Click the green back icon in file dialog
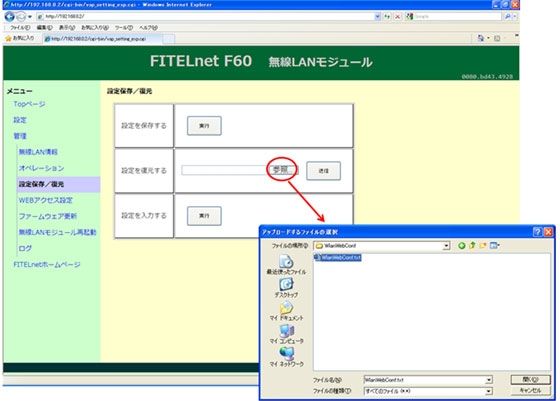 462,246
